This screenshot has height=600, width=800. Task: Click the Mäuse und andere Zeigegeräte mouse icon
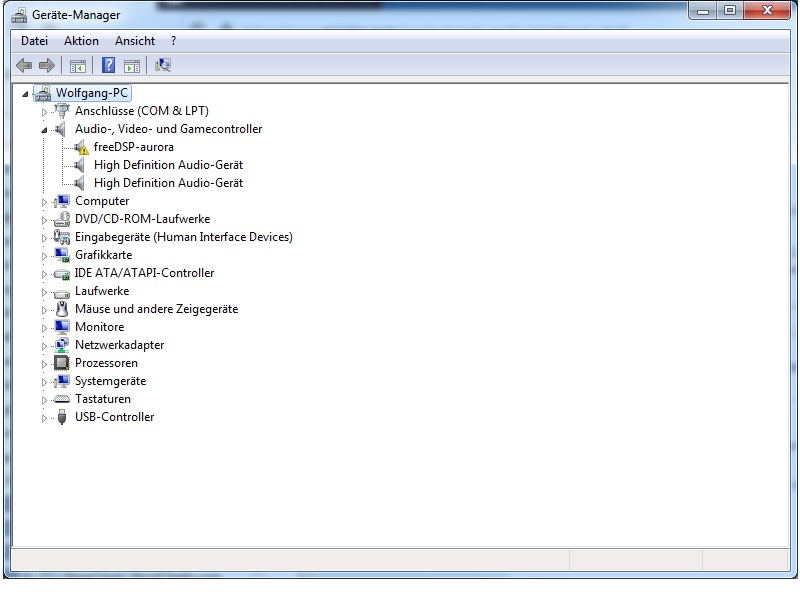(x=62, y=309)
